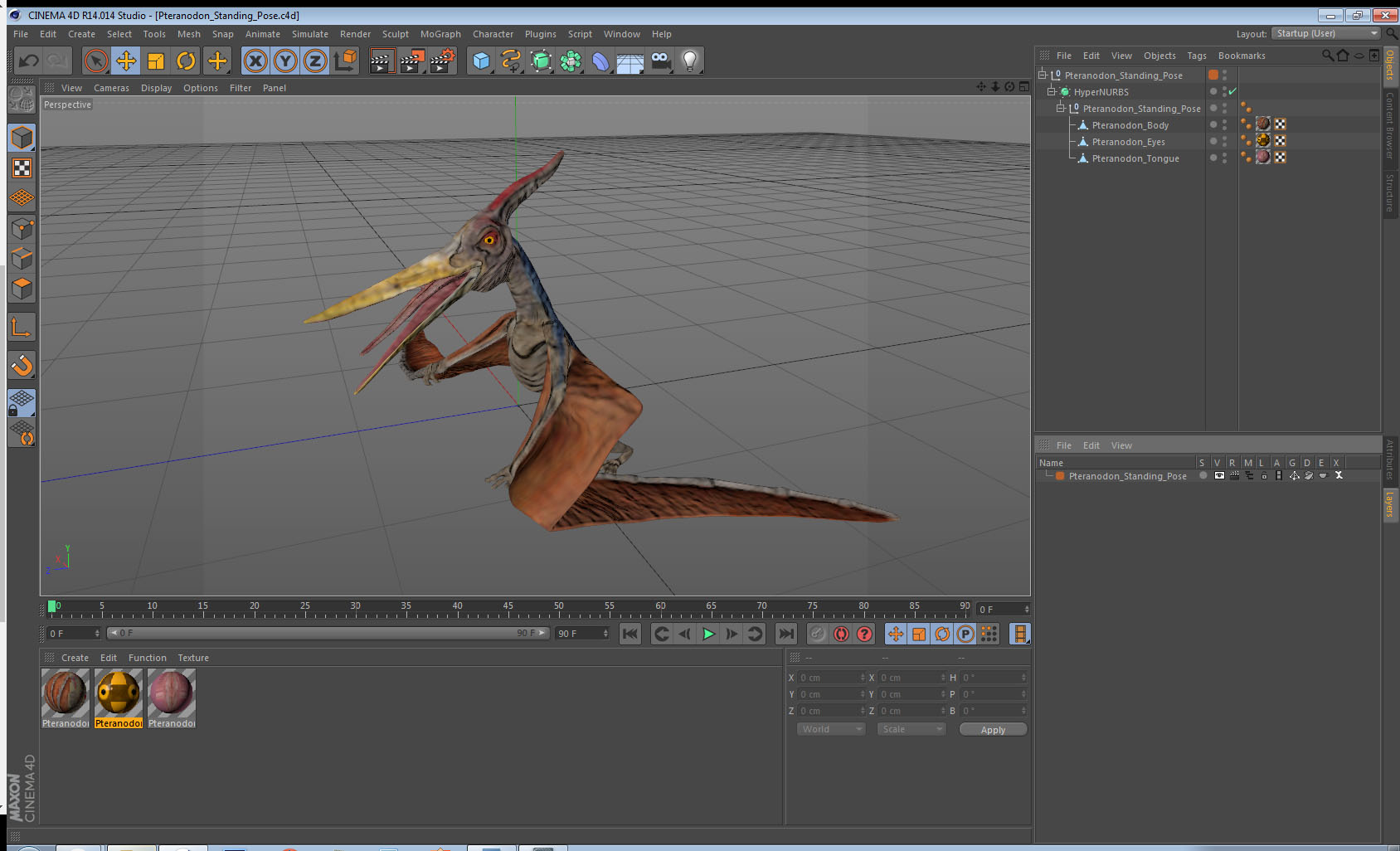The image size is (1400, 851).
Task: Toggle Z axis lock
Action: pyautogui.click(x=315, y=61)
